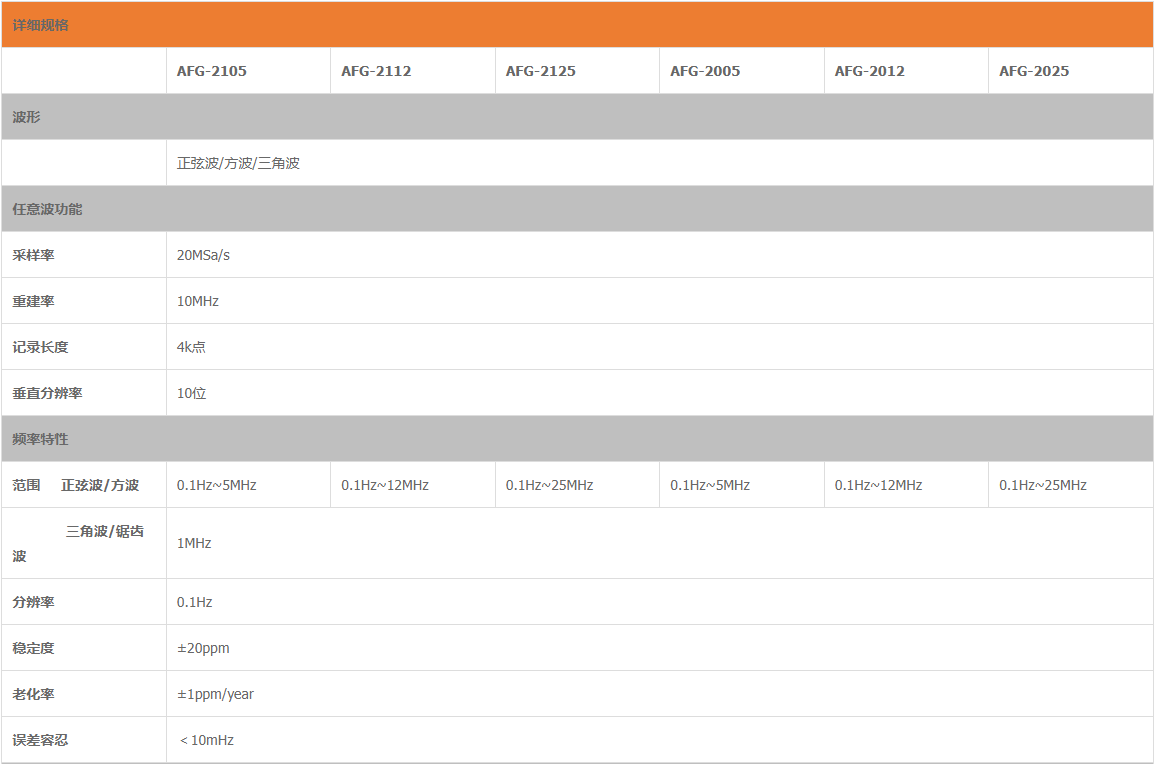Click the 重建率 row label

[x=33, y=301]
